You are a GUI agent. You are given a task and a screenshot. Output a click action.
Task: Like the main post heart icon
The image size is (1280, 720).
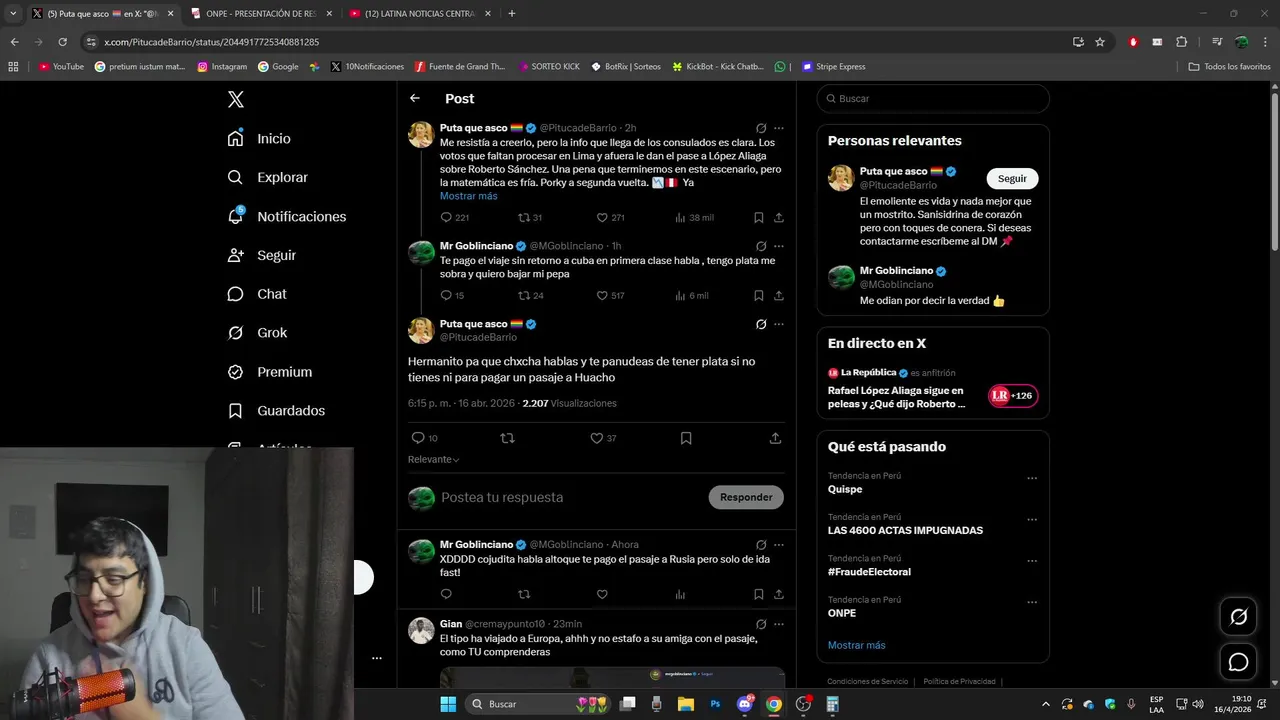coord(597,438)
